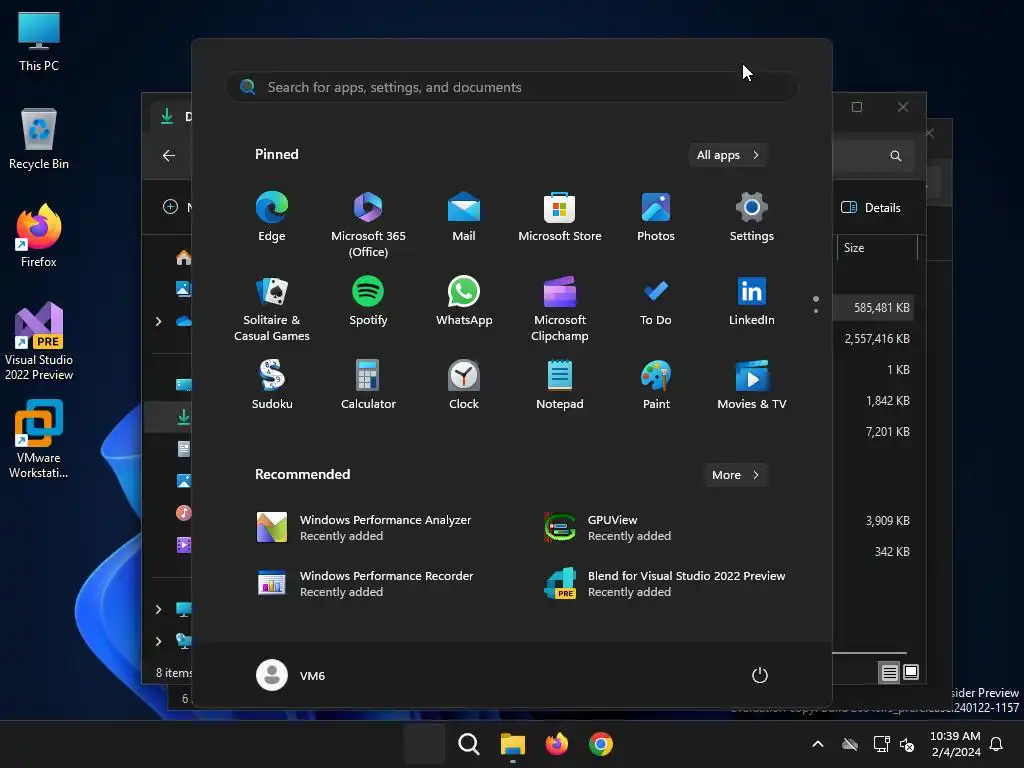Click the New (+) button in File Explorer
This screenshot has height=768, width=1024.
[x=170, y=207]
